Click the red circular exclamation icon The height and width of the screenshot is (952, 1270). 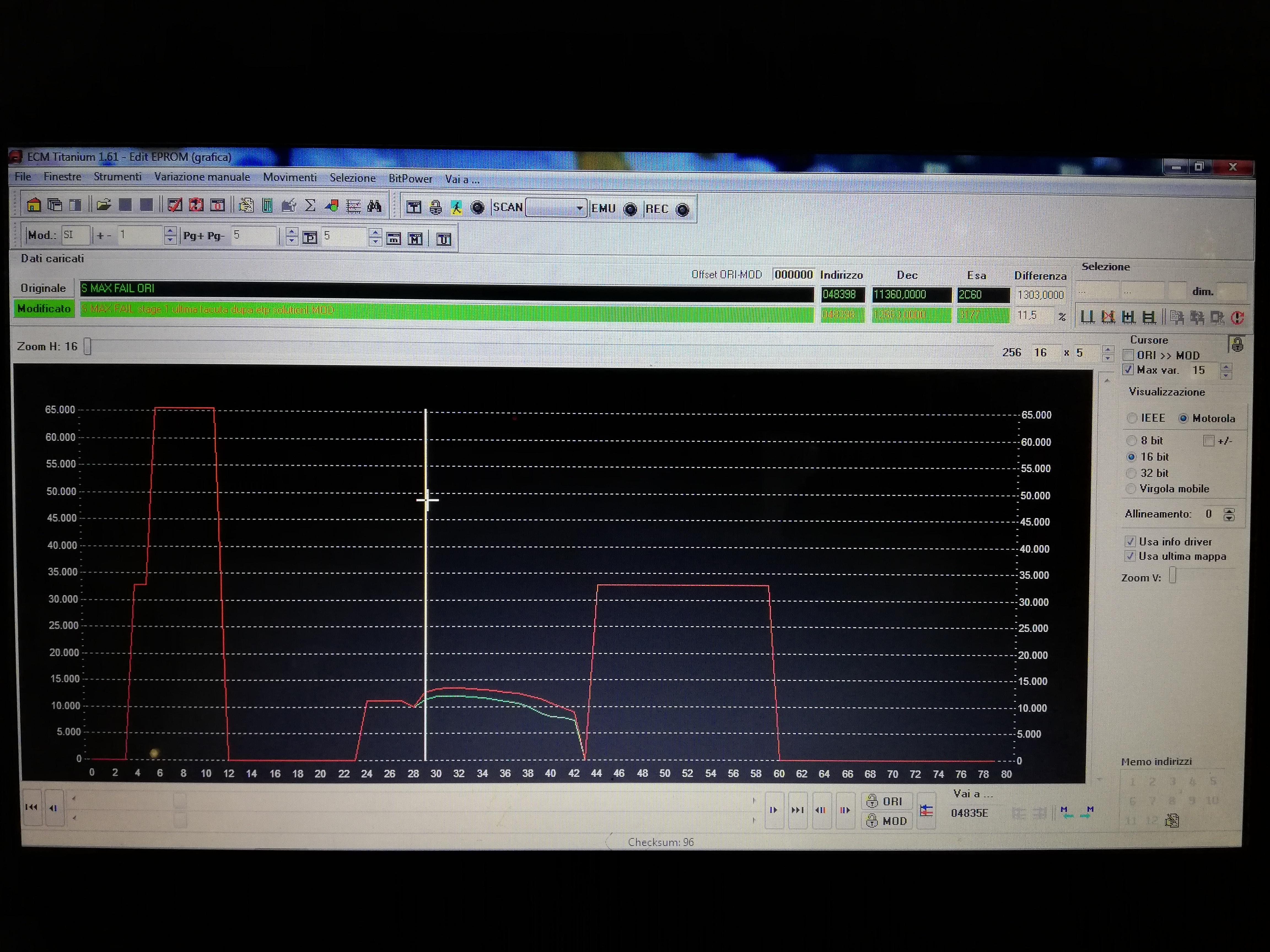pyautogui.click(x=1237, y=318)
